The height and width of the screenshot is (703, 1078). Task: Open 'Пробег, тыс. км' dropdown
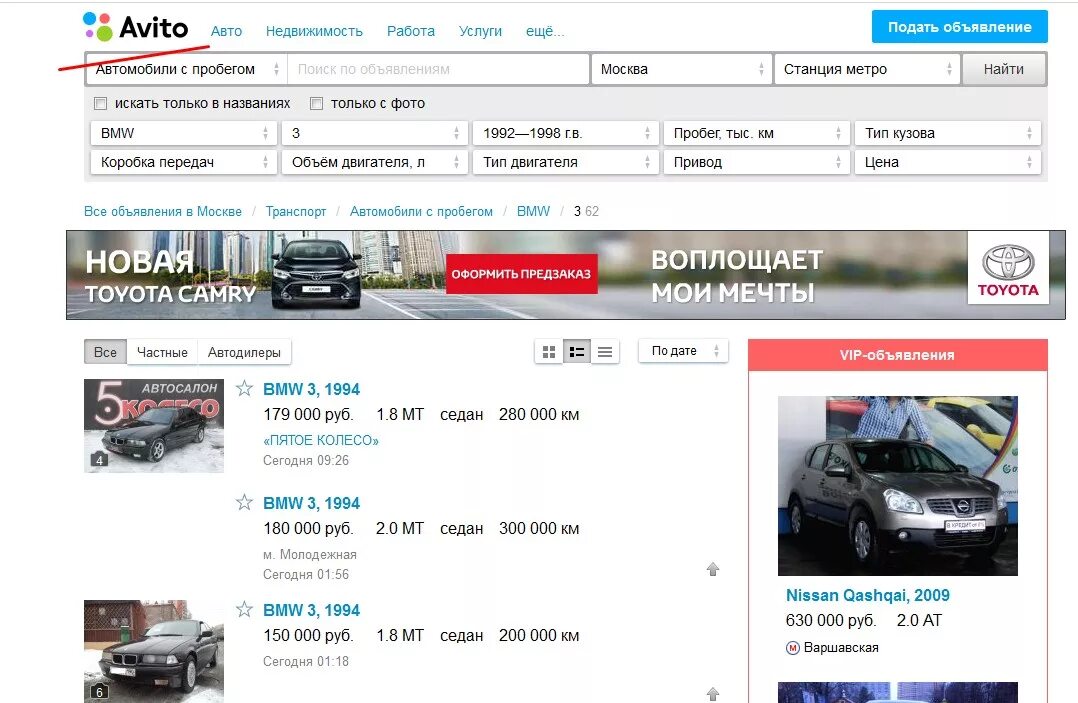757,133
